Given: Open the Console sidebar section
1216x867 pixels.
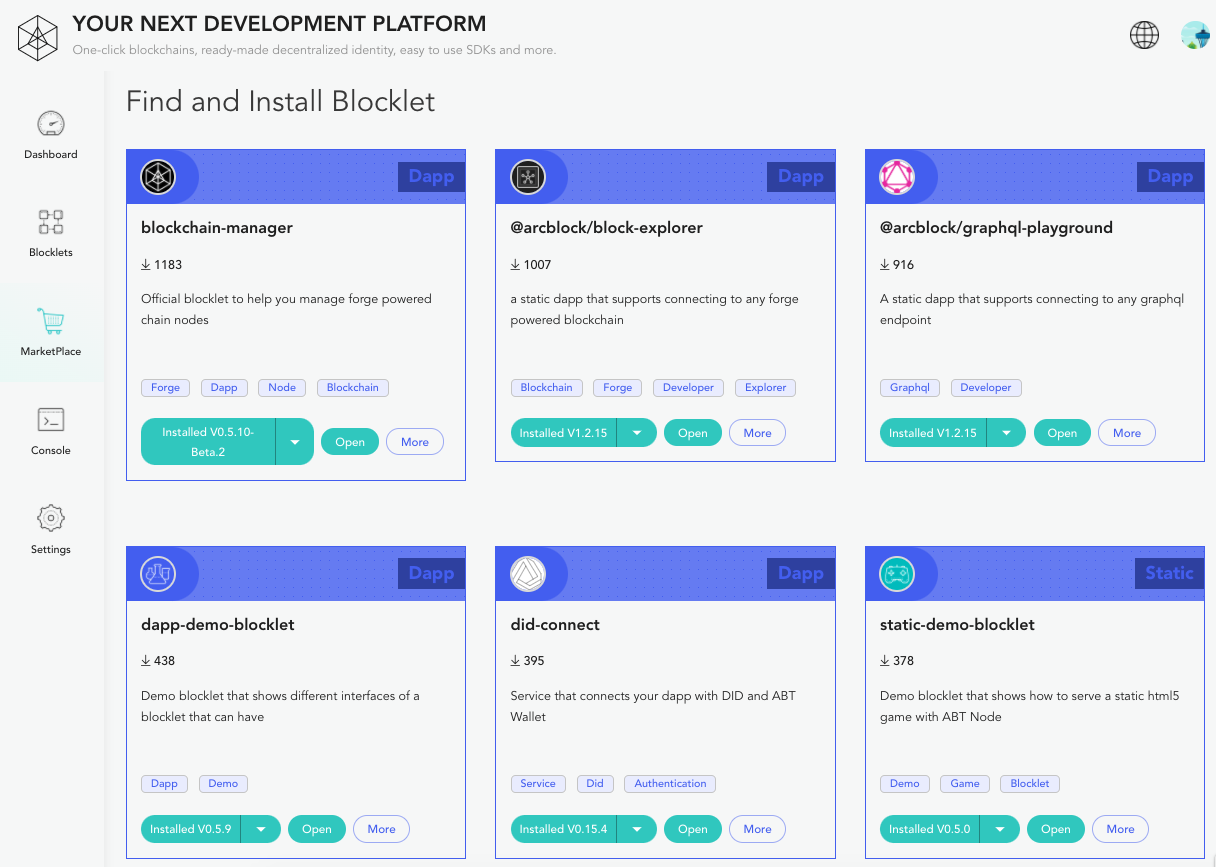Looking at the screenshot, I should point(51,431).
